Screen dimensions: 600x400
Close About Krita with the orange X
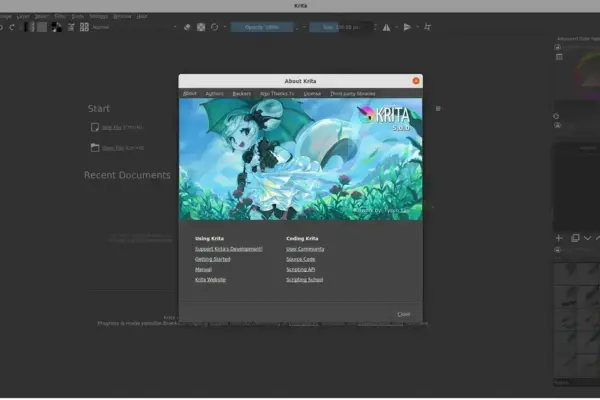[x=416, y=81]
